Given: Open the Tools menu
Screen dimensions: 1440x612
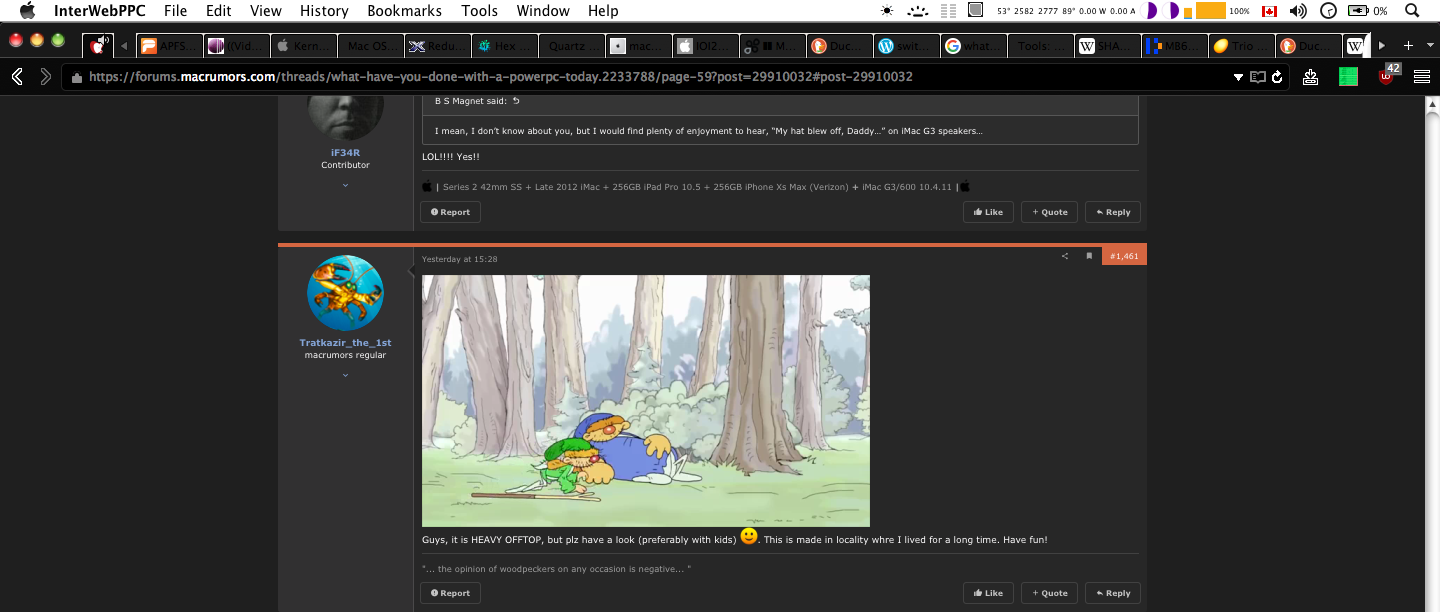Looking at the screenshot, I should click(480, 11).
